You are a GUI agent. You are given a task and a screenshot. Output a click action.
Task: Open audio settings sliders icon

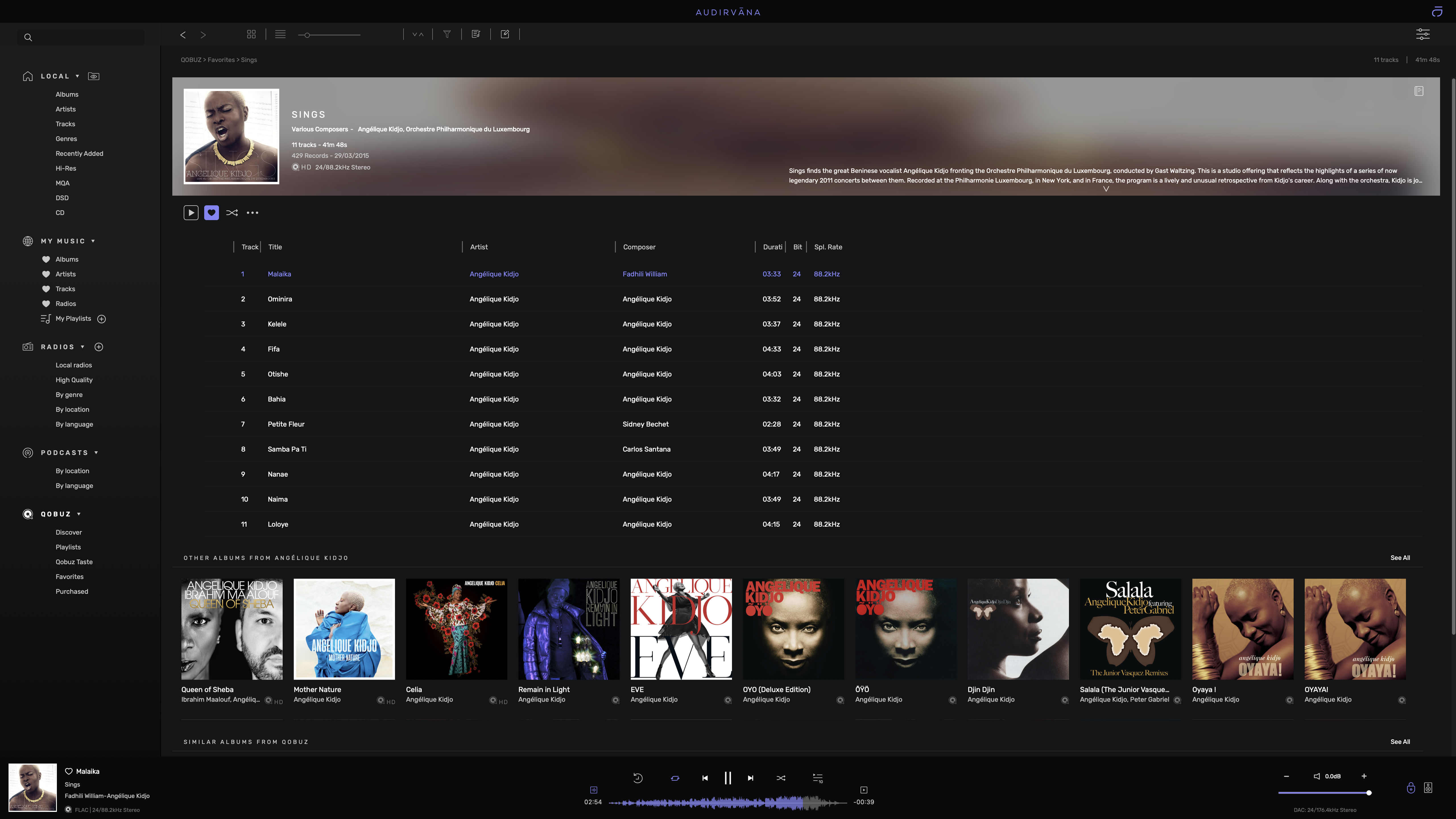(1423, 34)
